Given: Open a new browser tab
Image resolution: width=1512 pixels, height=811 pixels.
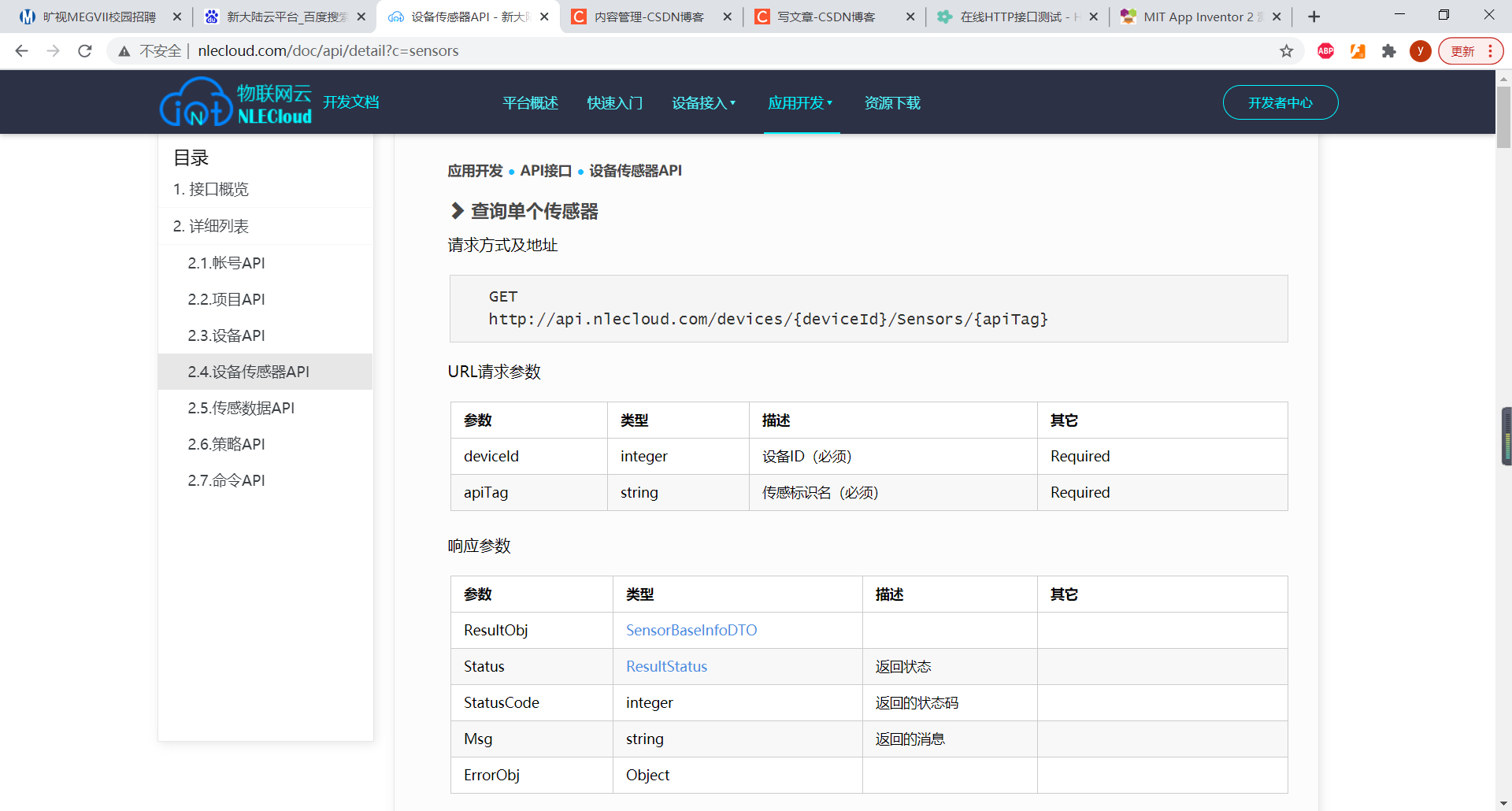Looking at the screenshot, I should tap(1314, 17).
